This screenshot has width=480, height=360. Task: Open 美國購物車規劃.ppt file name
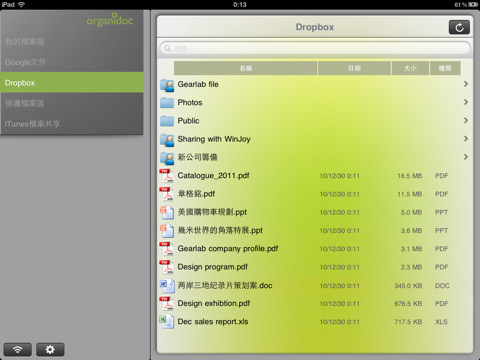tap(212, 212)
